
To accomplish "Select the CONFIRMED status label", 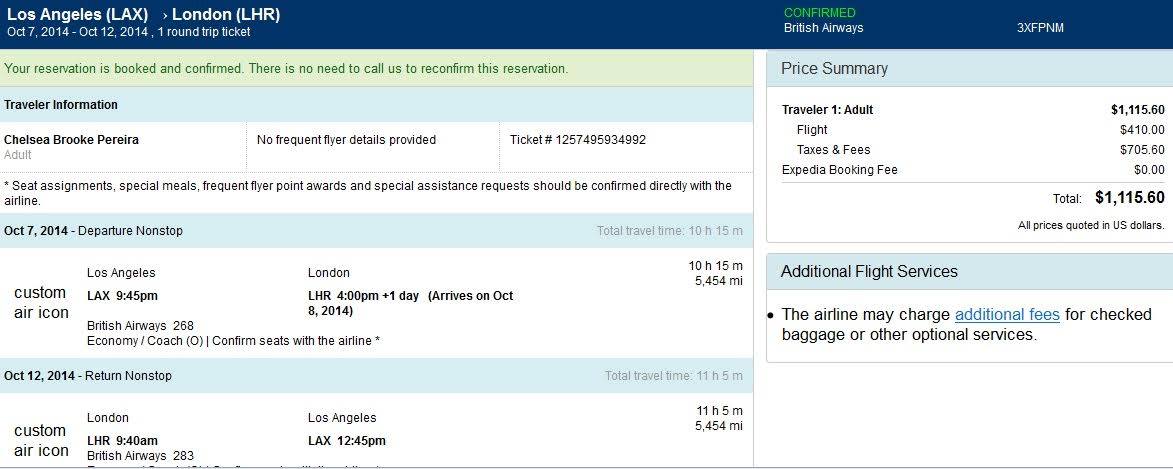I will click(x=819, y=13).
